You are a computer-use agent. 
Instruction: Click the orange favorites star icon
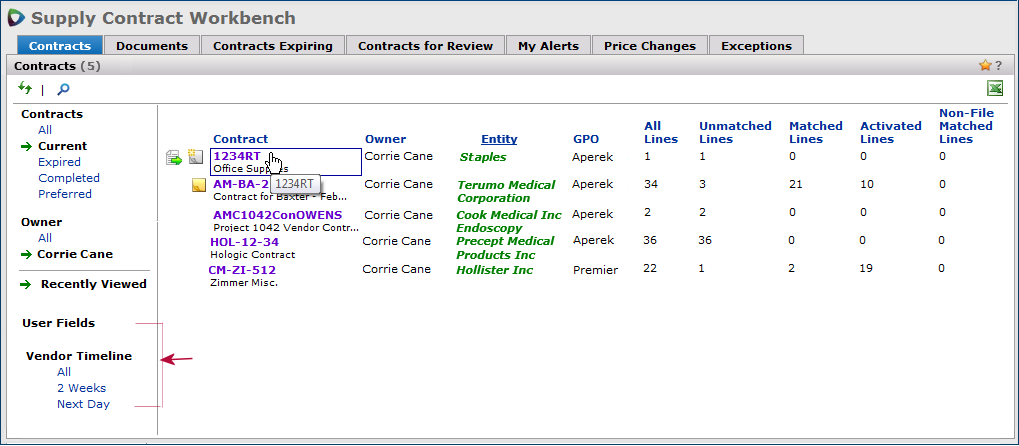pyautogui.click(x=984, y=66)
